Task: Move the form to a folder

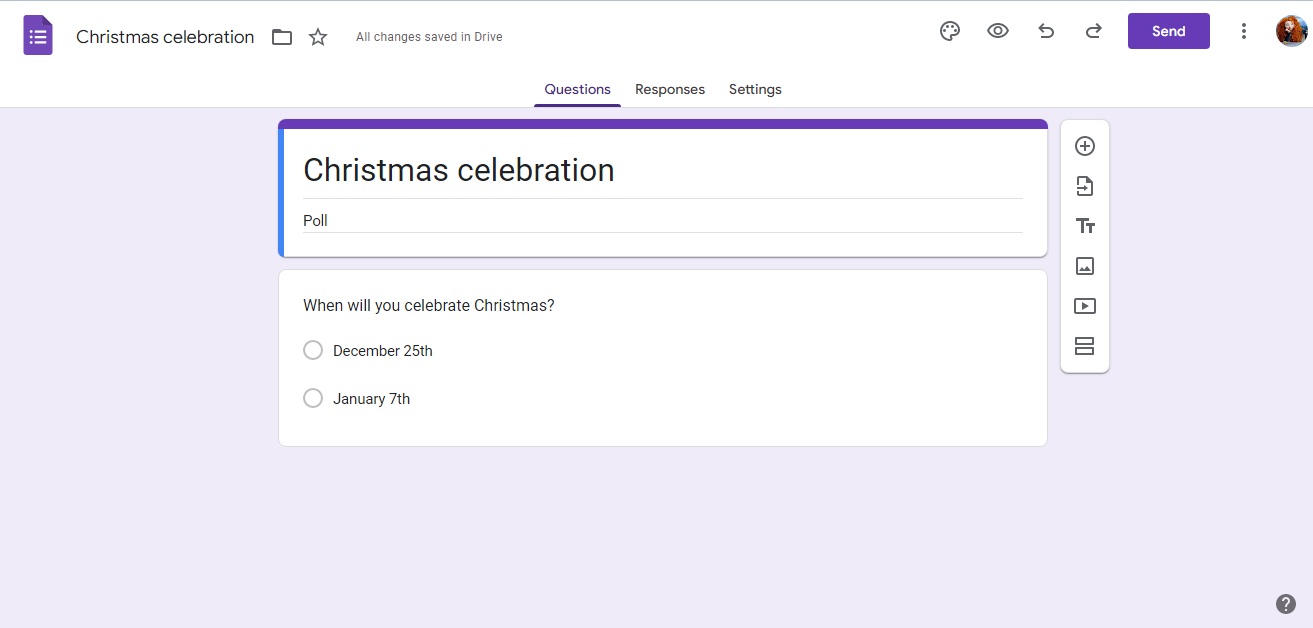Action: click(x=282, y=37)
